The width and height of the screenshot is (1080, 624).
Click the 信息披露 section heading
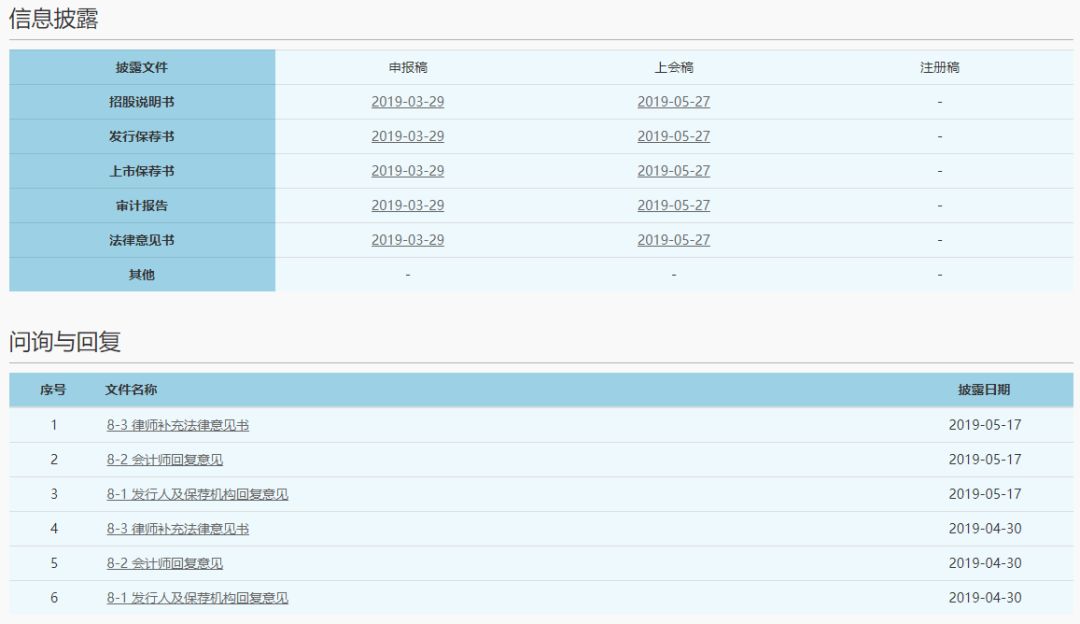point(54,19)
